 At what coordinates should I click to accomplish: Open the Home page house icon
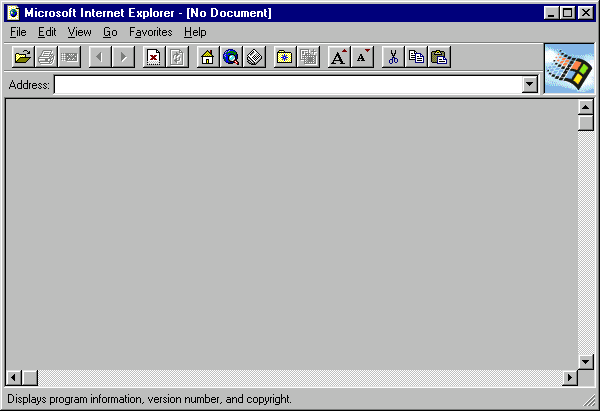pyautogui.click(x=208, y=57)
